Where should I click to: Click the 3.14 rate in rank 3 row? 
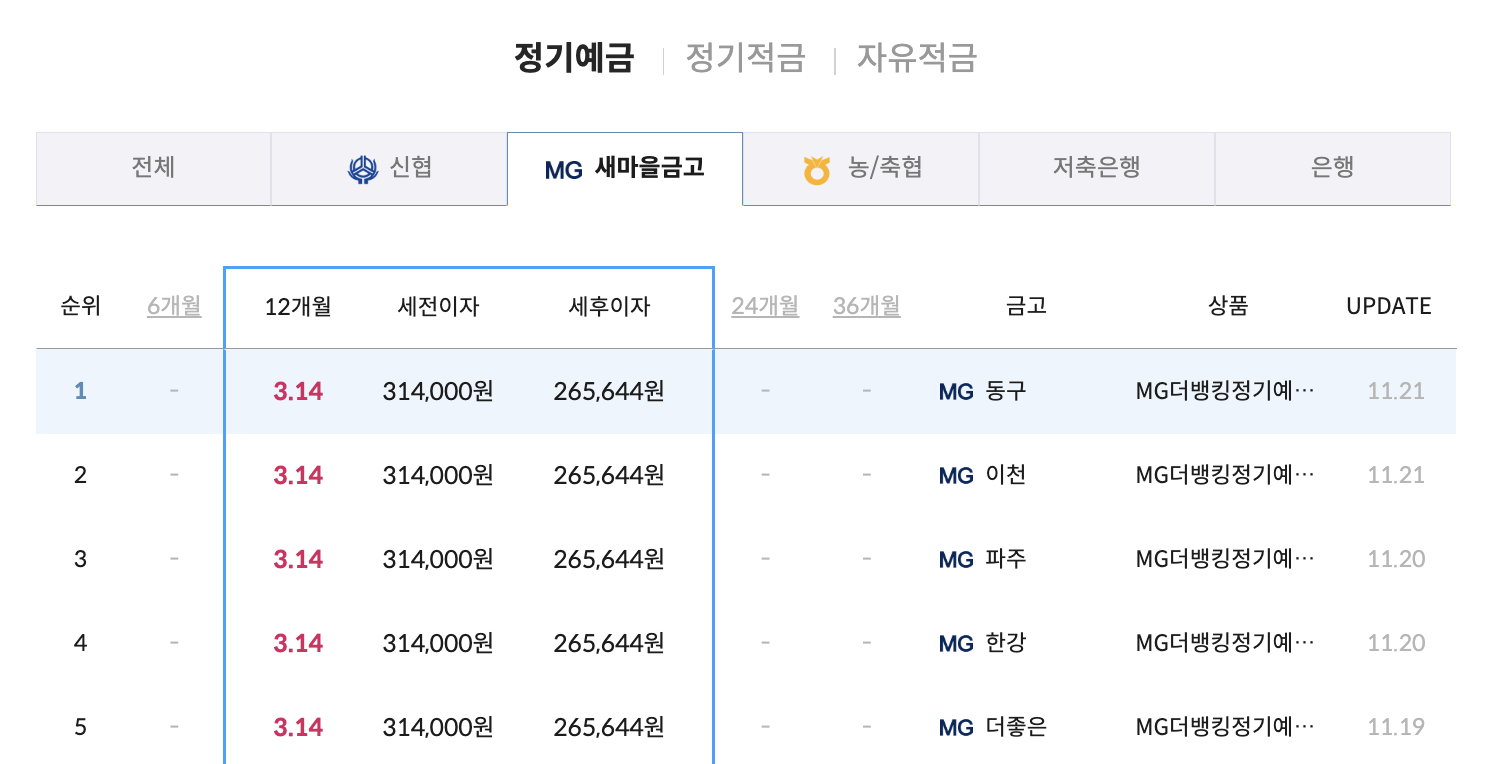(298, 560)
